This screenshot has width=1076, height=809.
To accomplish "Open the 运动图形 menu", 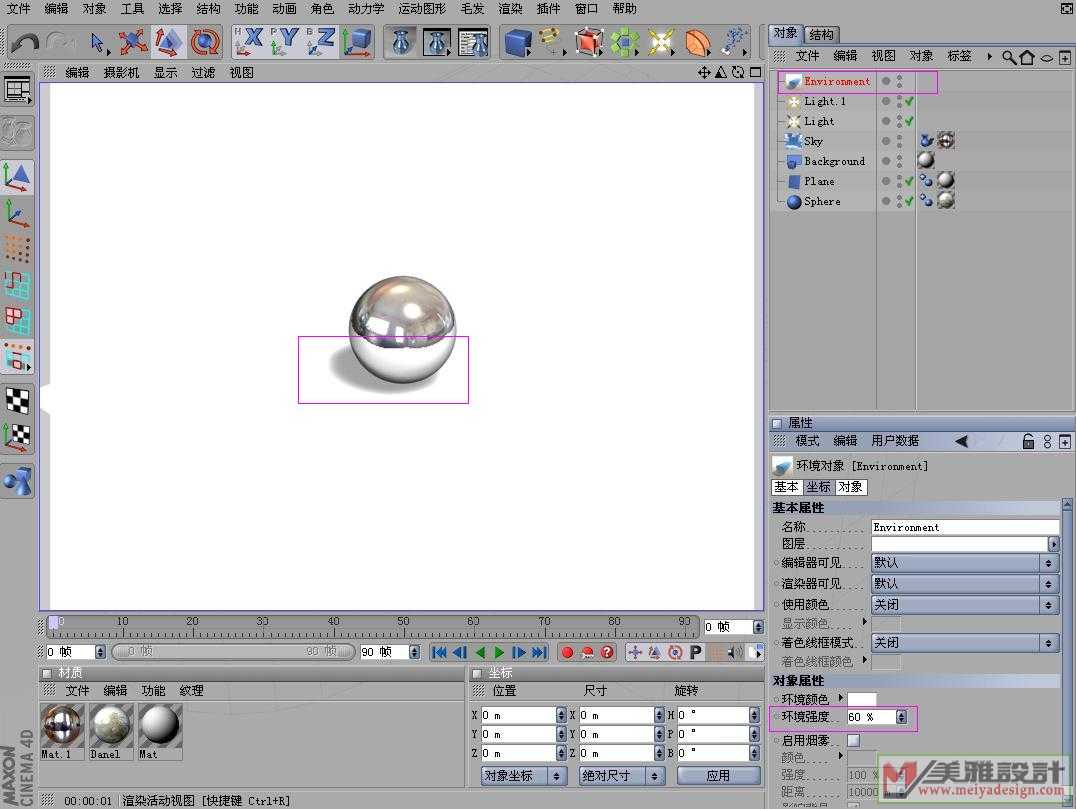I will pos(422,9).
